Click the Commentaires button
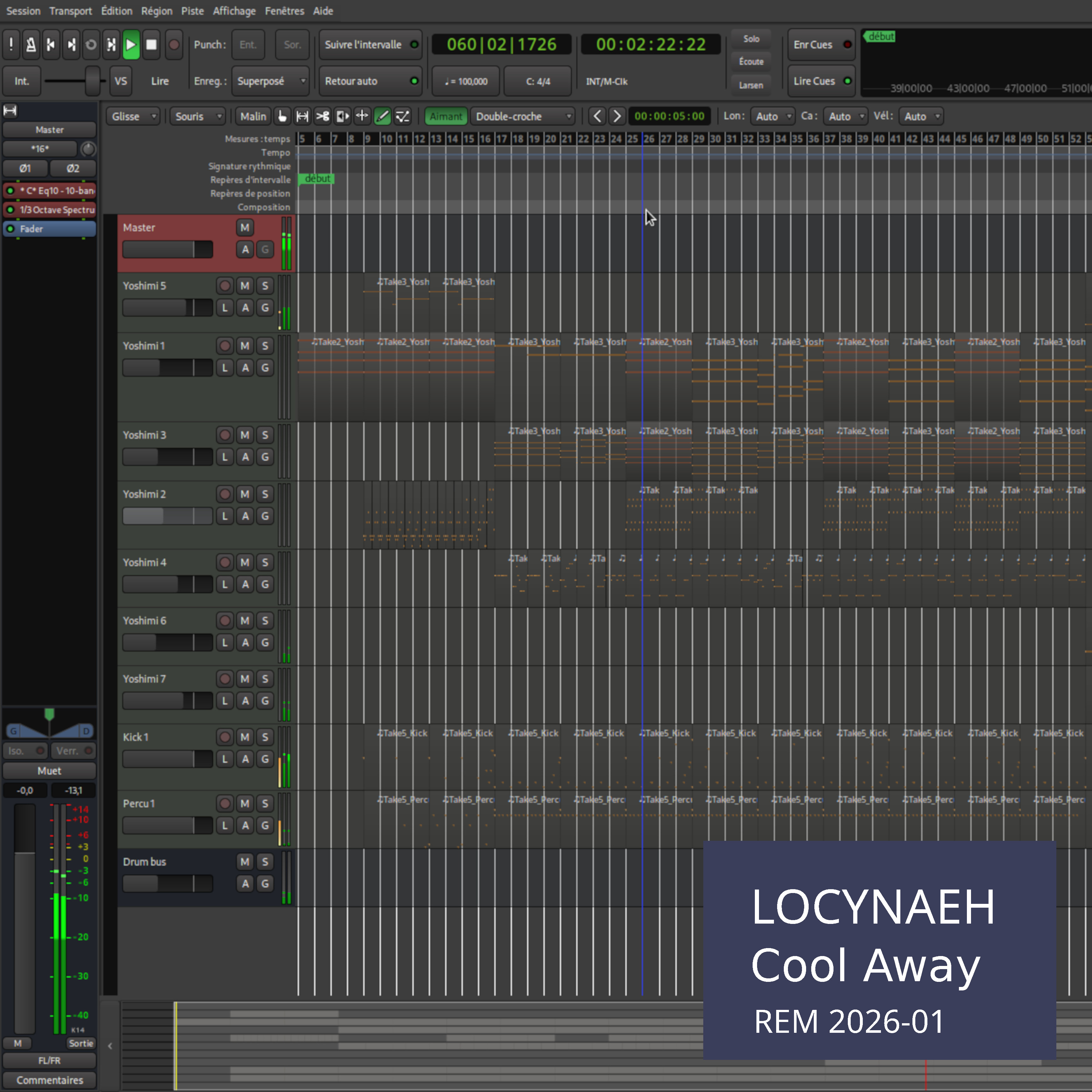This screenshot has width=1092, height=1092. click(x=50, y=1080)
